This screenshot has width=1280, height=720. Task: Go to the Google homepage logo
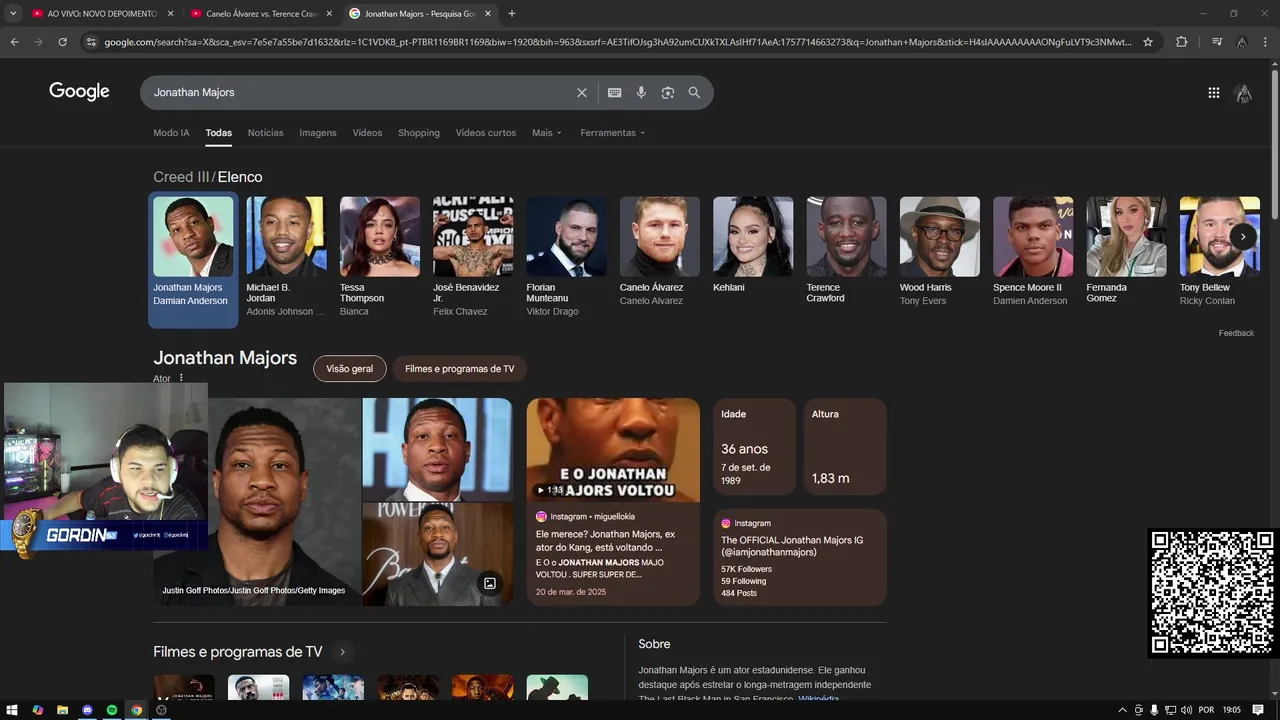coord(79,91)
